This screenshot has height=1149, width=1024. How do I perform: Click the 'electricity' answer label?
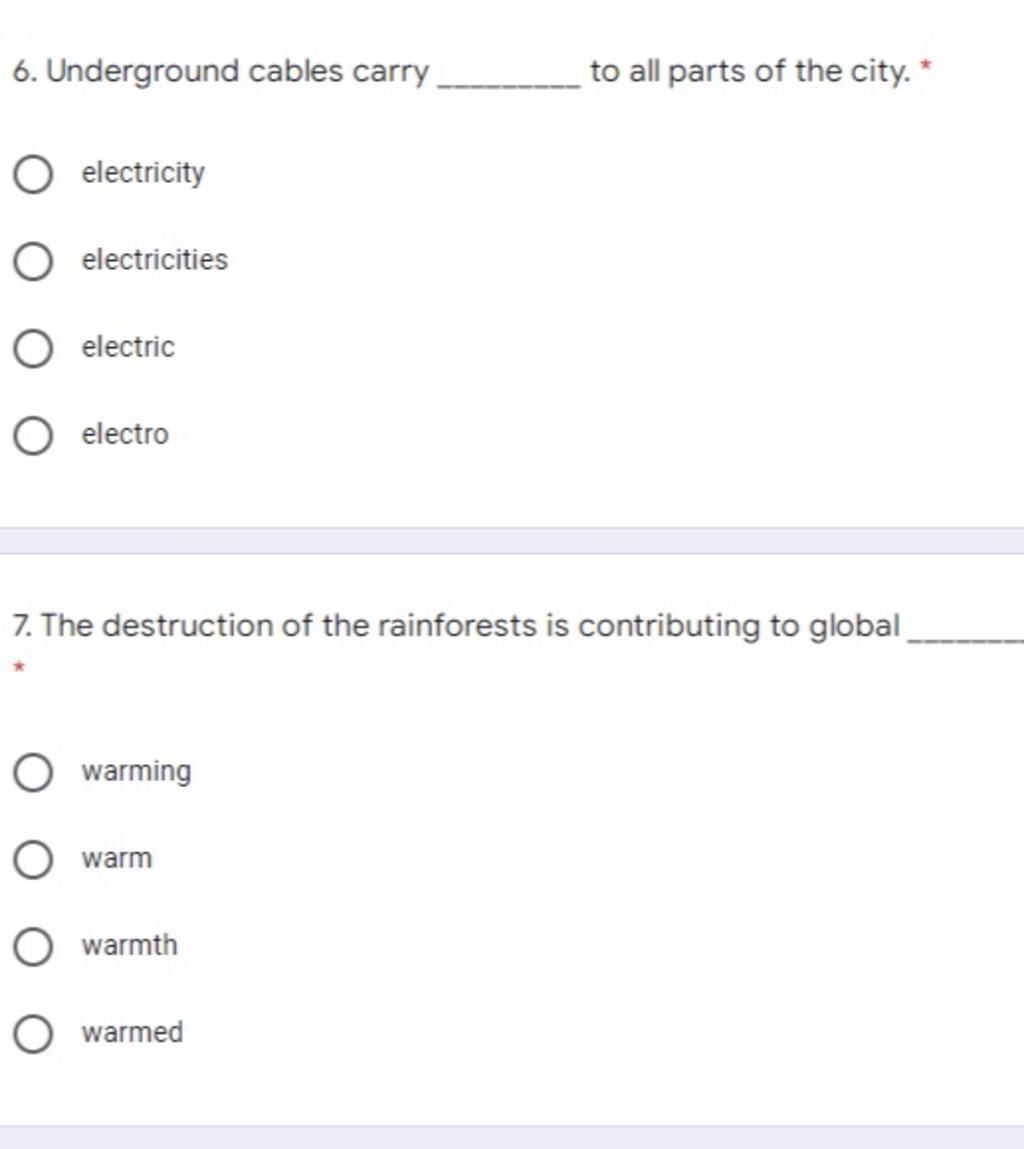143,174
